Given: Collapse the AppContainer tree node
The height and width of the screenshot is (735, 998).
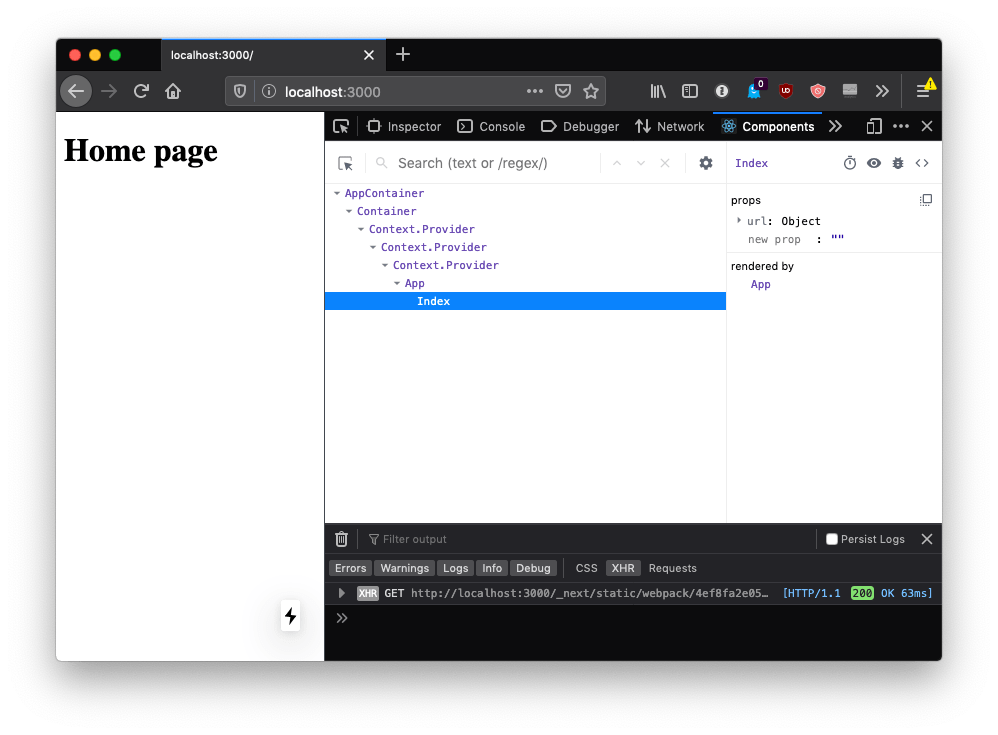Looking at the screenshot, I should pyautogui.click(x=337, y=193).
